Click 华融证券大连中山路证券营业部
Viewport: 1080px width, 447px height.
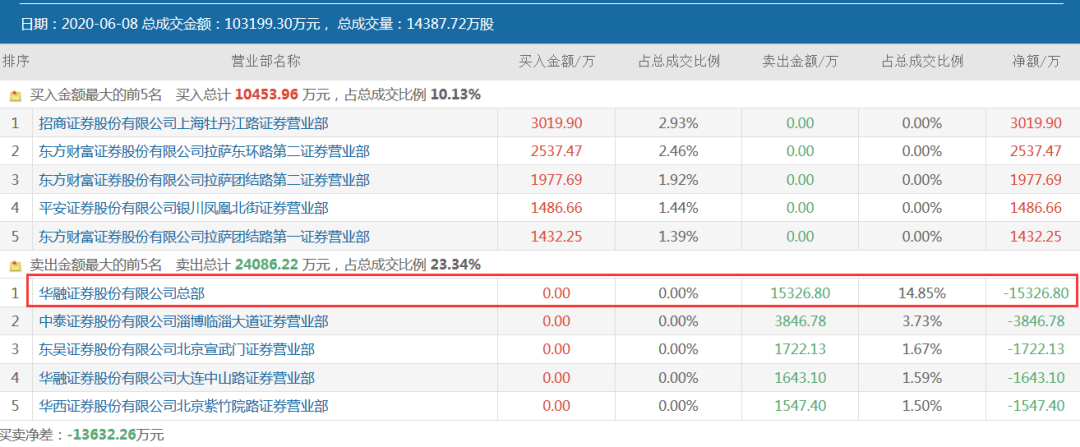point(176,379)
